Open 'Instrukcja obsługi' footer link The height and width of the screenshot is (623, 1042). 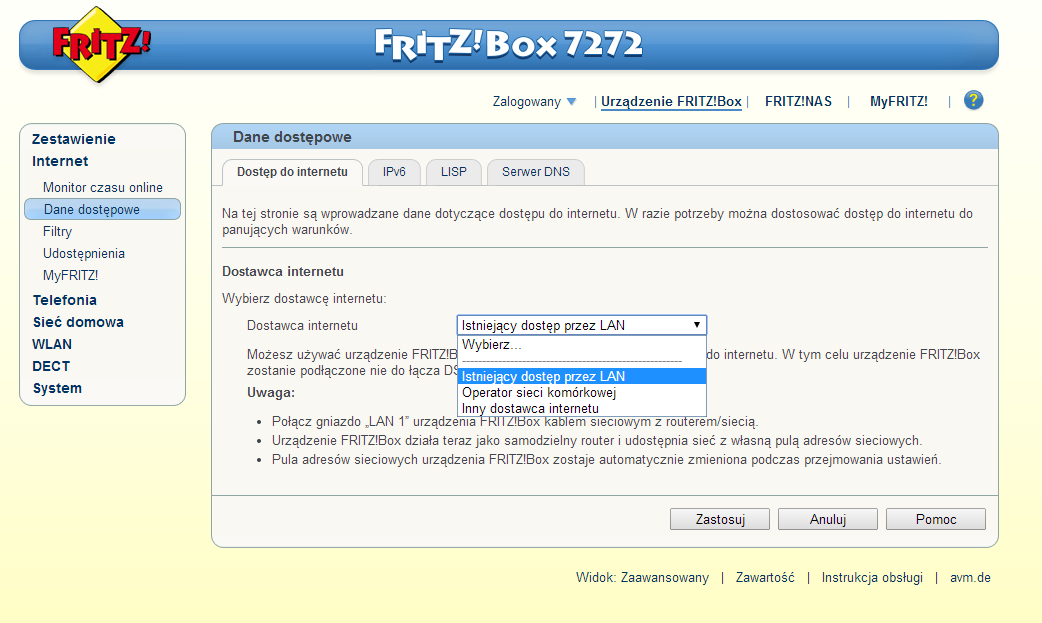(x=872, y=578)
